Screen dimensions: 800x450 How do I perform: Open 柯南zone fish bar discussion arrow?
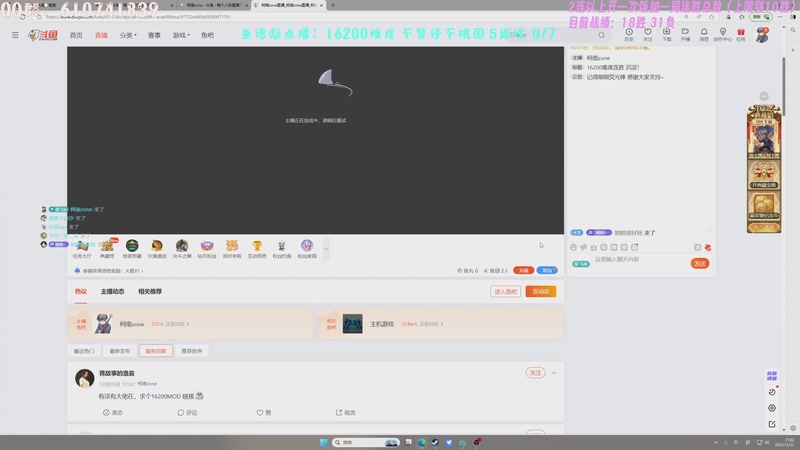click(x=188, y=324)
